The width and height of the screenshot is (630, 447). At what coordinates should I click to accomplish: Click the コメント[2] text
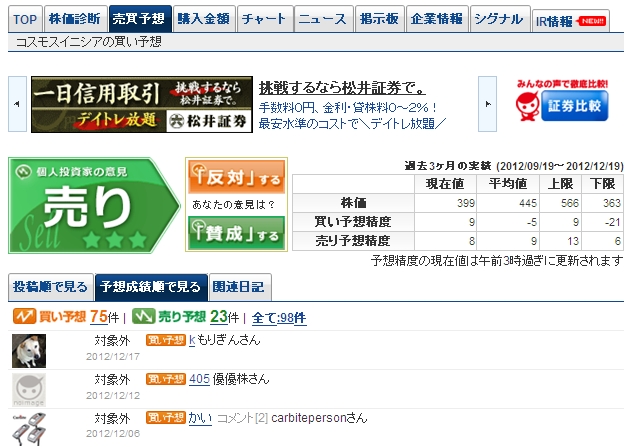tap(242, 418)
